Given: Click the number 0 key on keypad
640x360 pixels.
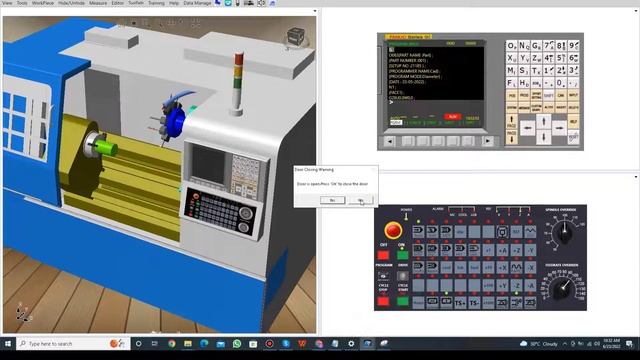Looking at the screenshot, I should [x=561, y=83].
